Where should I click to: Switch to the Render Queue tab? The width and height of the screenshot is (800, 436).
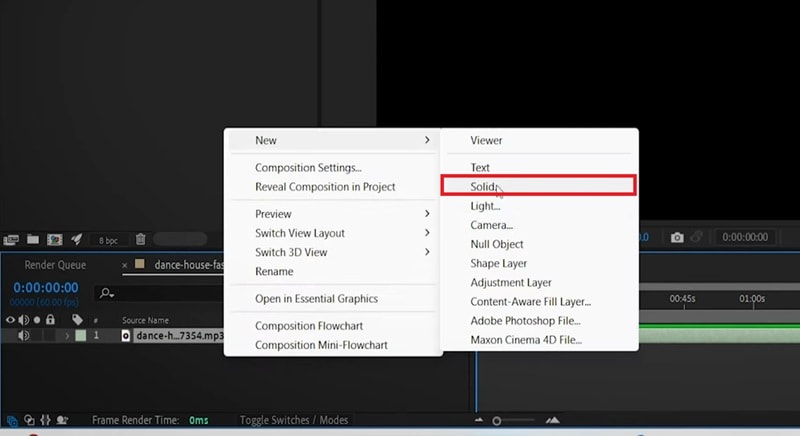point(55,265)
